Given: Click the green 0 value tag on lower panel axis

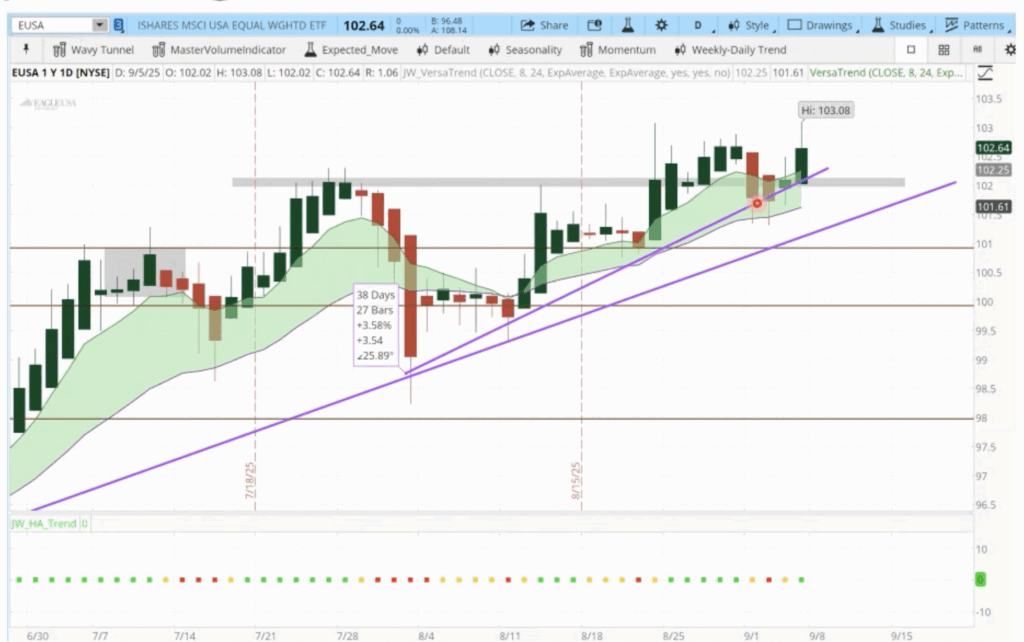Looking at the screenshot, I should point(980,579).
